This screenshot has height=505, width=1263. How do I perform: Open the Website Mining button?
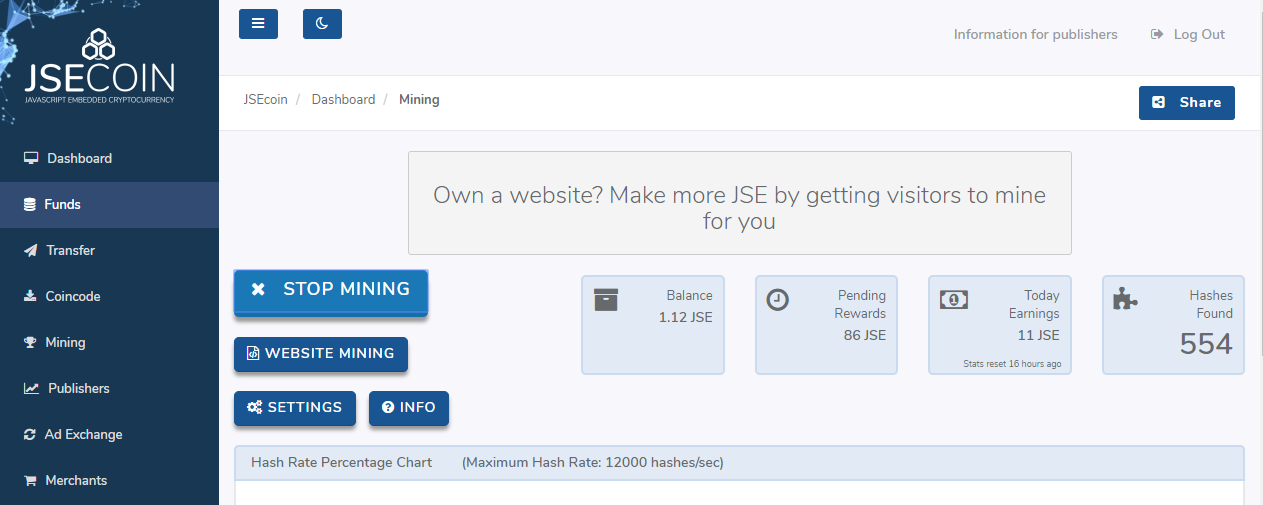point(321,354)
